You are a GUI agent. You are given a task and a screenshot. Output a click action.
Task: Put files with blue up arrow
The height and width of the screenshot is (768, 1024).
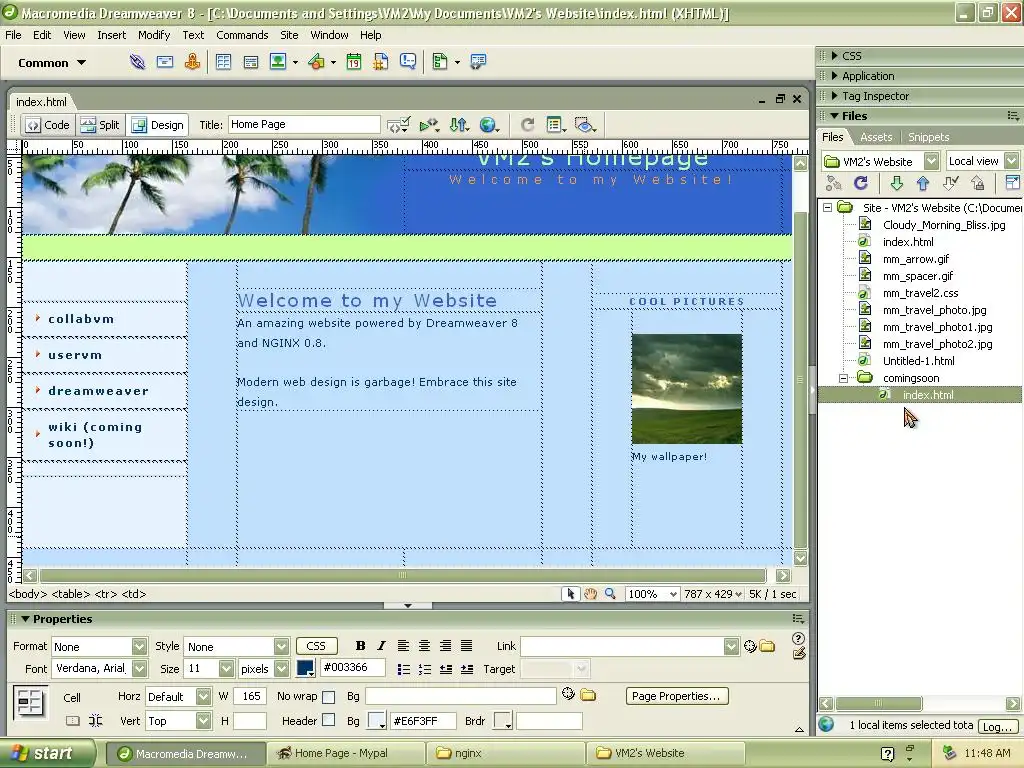[x=923, y=184]
